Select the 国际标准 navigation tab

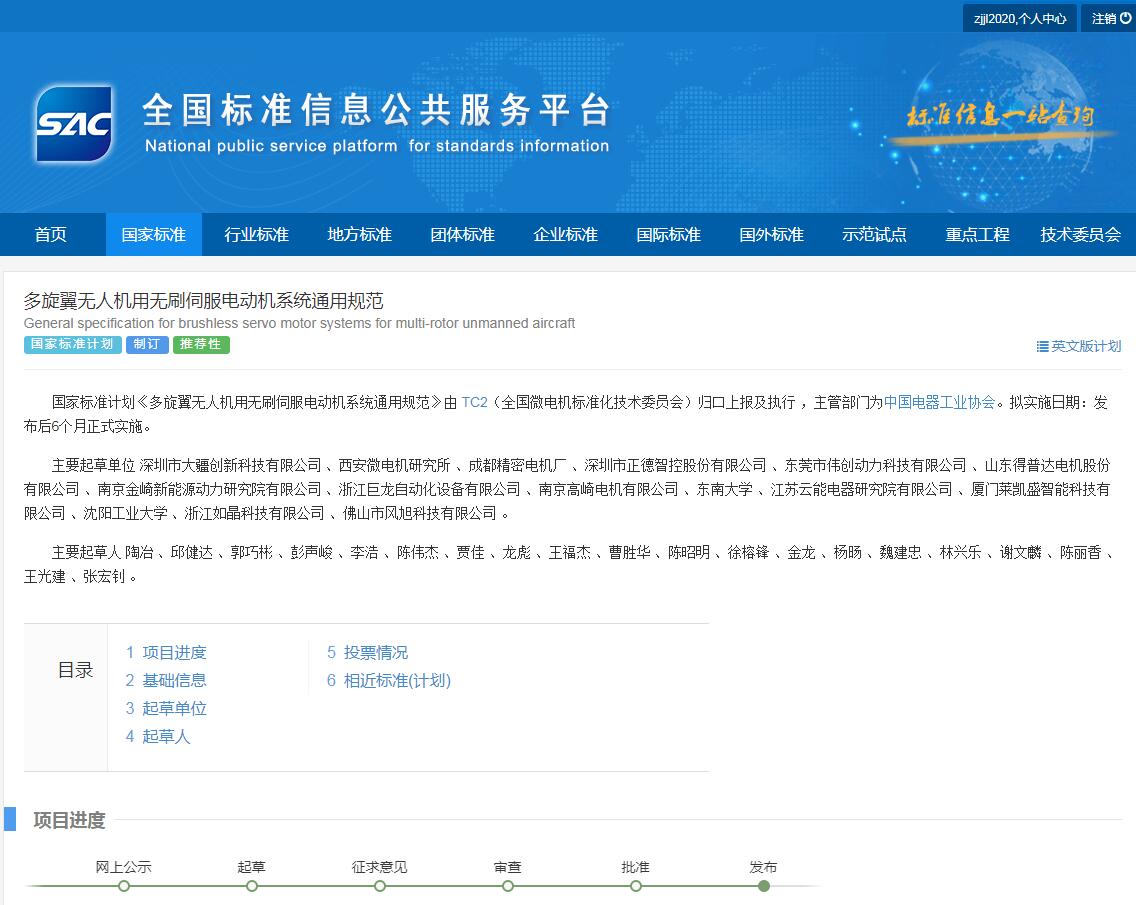click(669, 235)
